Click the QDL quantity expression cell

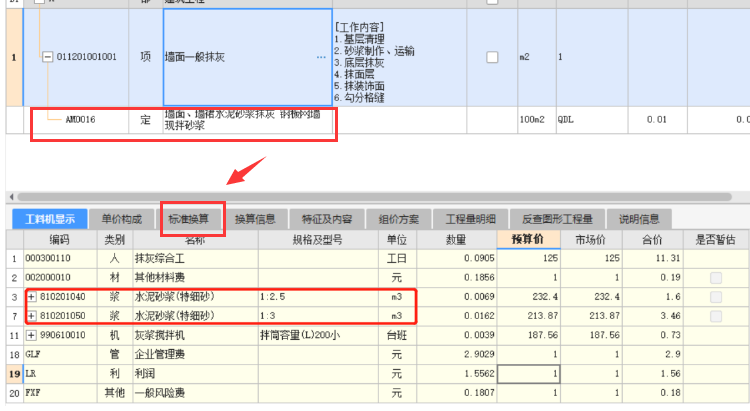pos(592,120)
